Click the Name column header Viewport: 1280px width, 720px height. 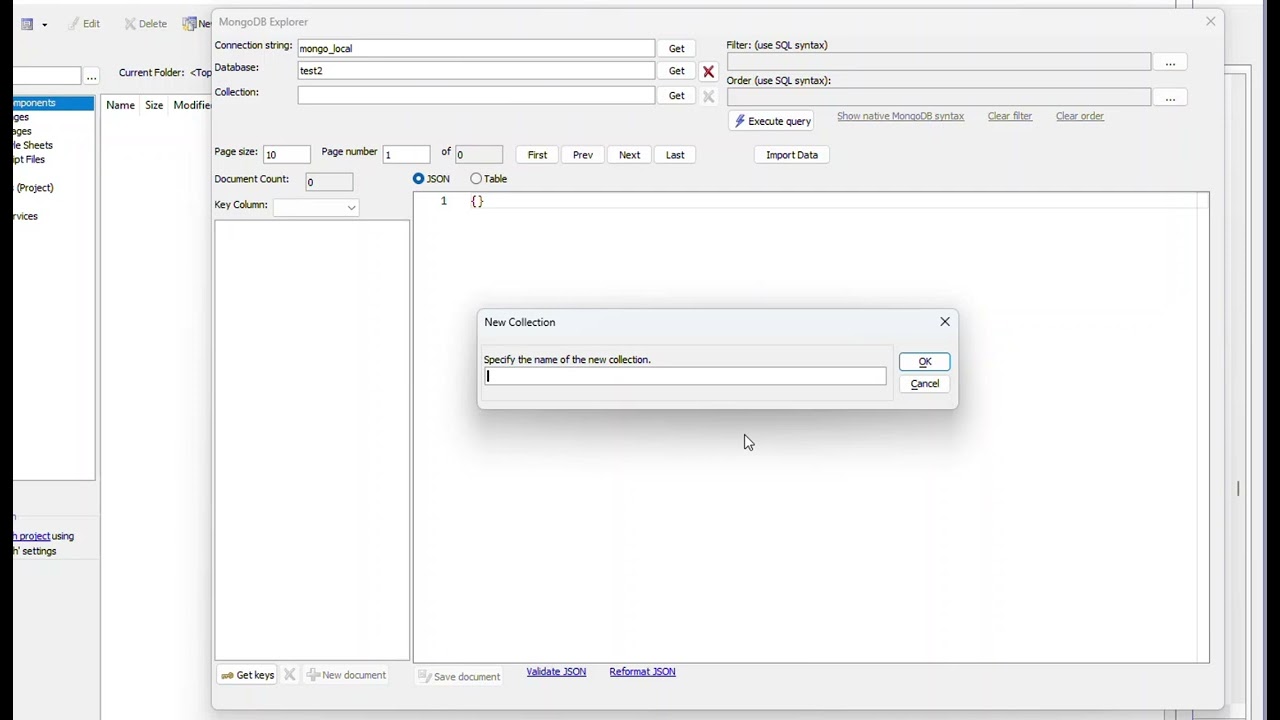(x=120, y=105)
